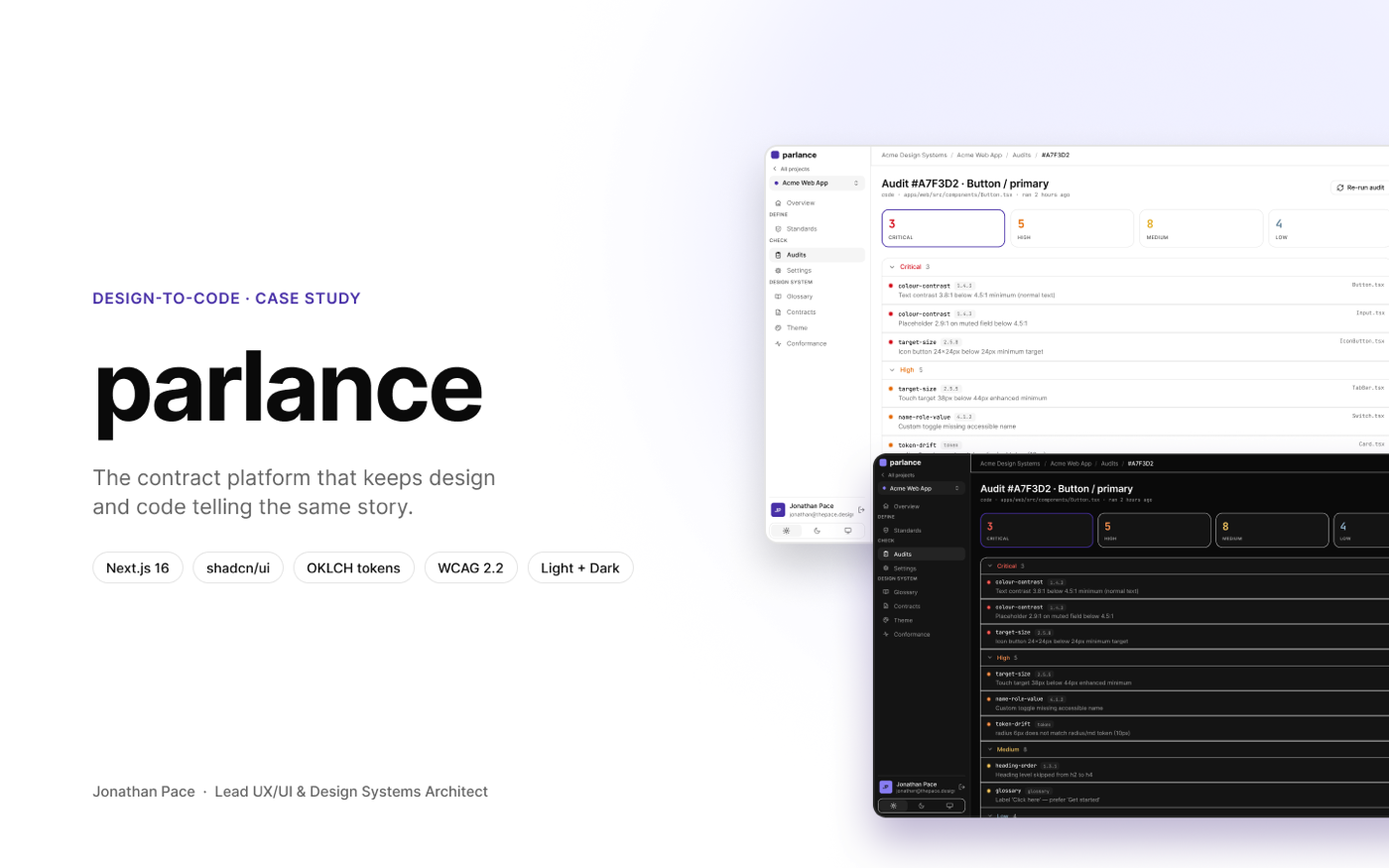Click the JP avatar in light window

coord(778,510)
